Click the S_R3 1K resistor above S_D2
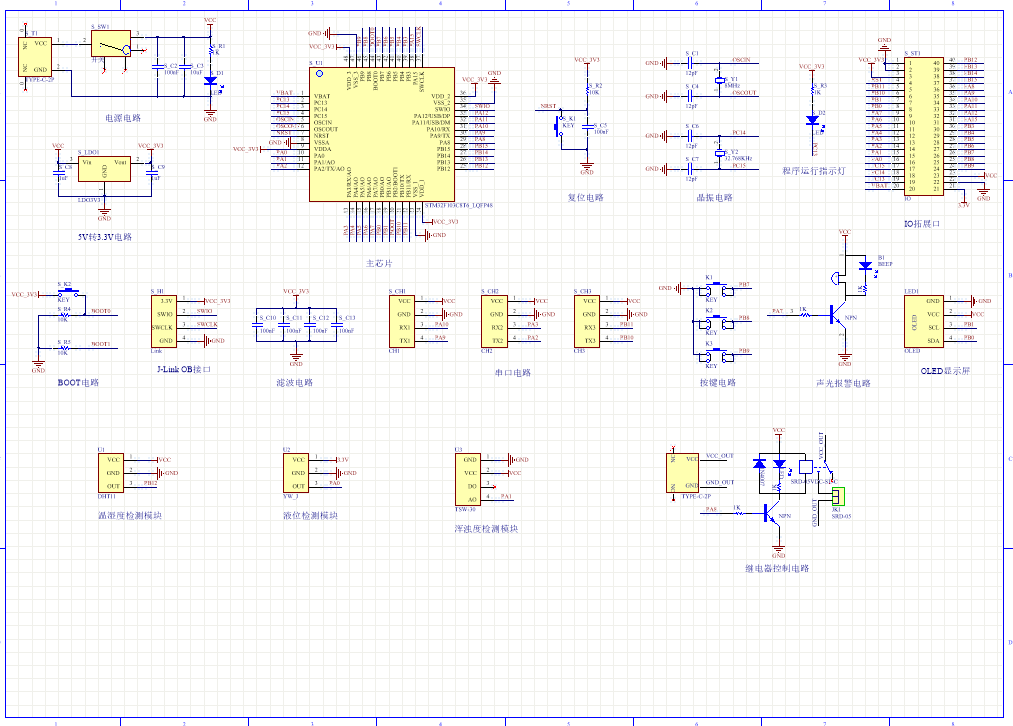Image resolution: width=1013 pixels, height=726 pixels. tap(813, 89)
